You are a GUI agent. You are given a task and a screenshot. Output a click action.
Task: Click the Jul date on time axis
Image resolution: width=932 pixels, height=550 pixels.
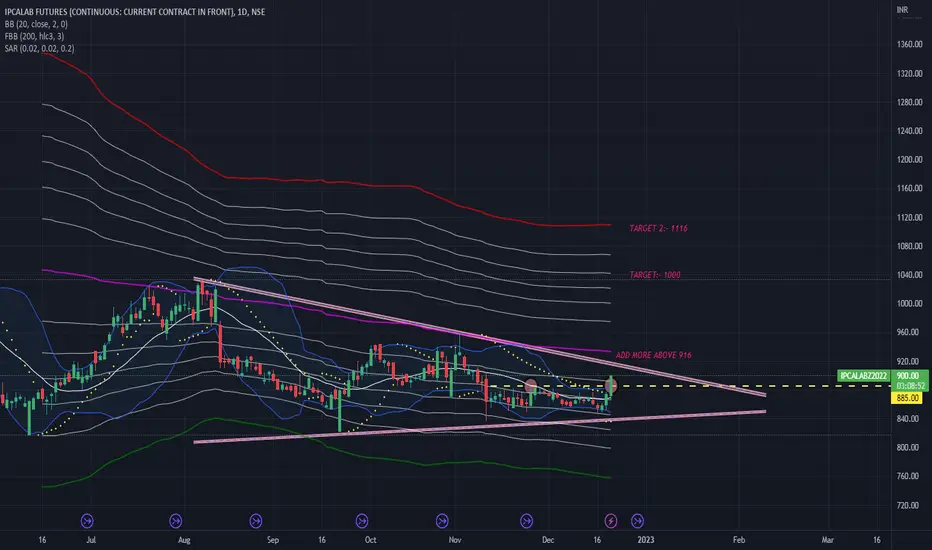coord(91,540)
